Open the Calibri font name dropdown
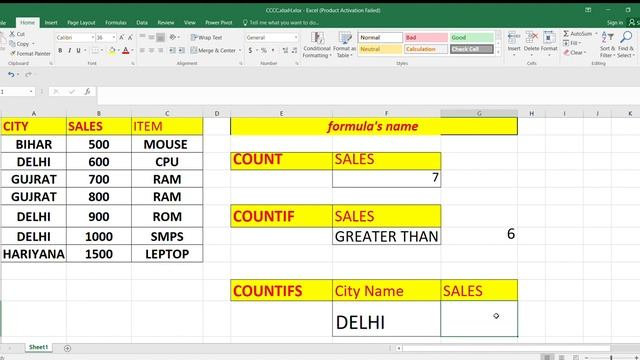 (92, 38)
